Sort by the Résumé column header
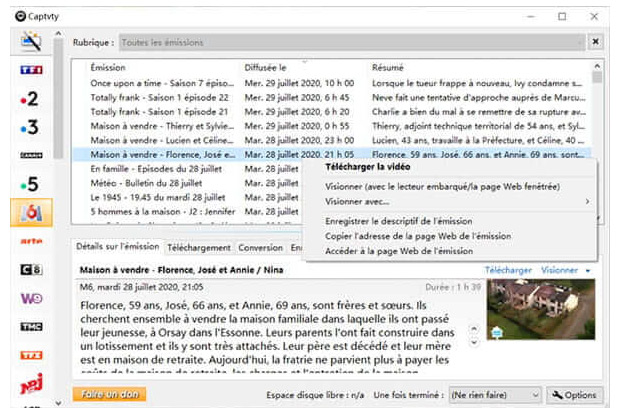Viewport: 619px width, 408px height. point(388,67)
